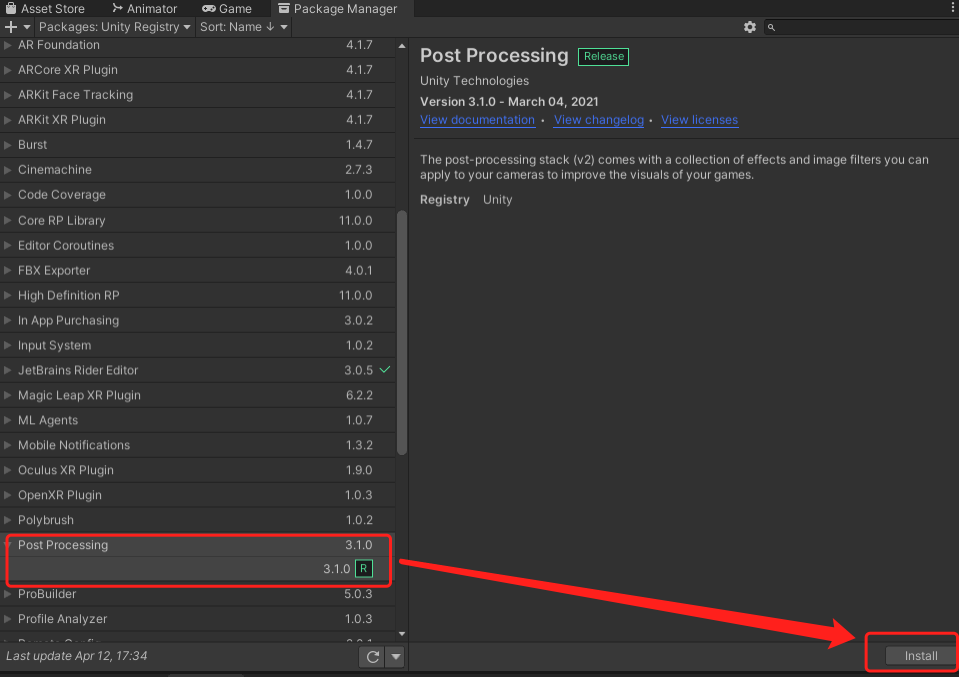Click the R release badge for version 3.1.0

coord(364,569)
